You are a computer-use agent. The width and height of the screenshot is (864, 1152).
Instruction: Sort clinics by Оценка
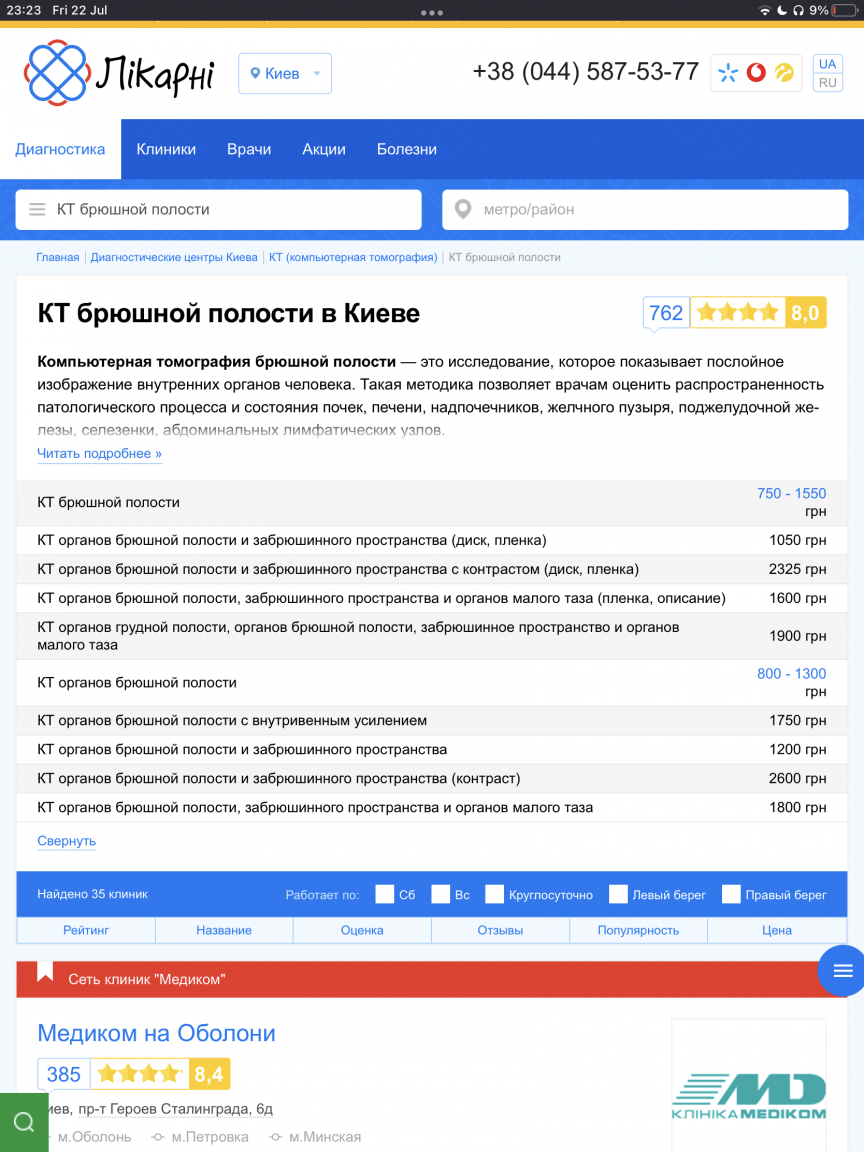click(362, 930)
